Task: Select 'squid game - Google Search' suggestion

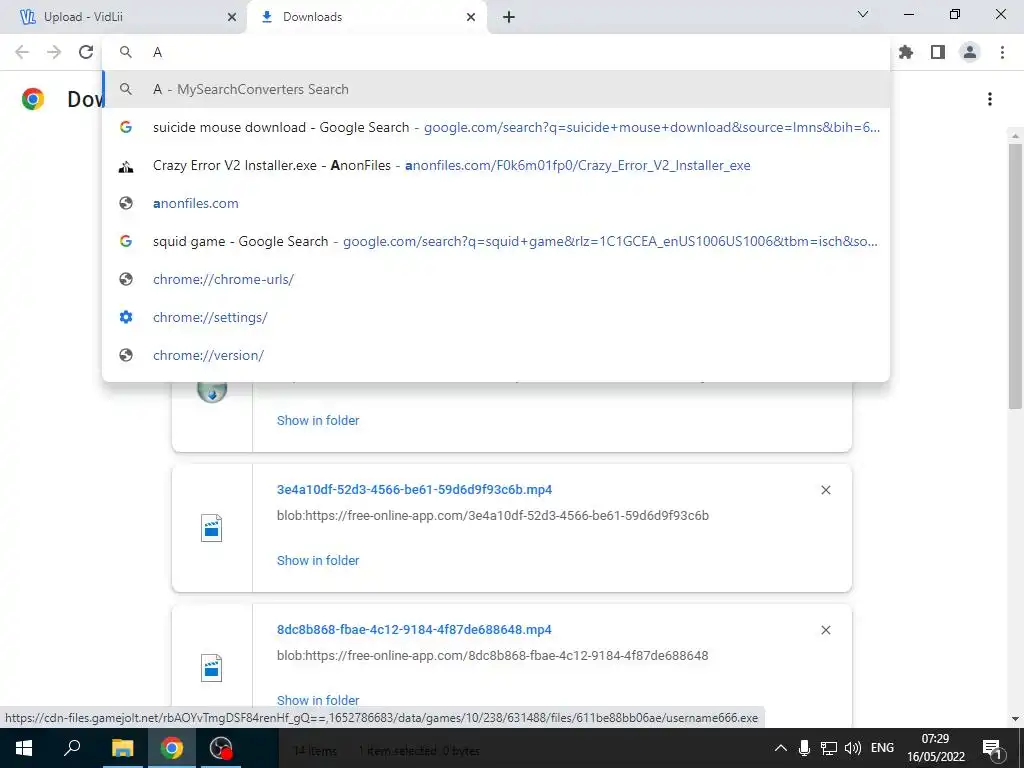Action: point(496,241)
